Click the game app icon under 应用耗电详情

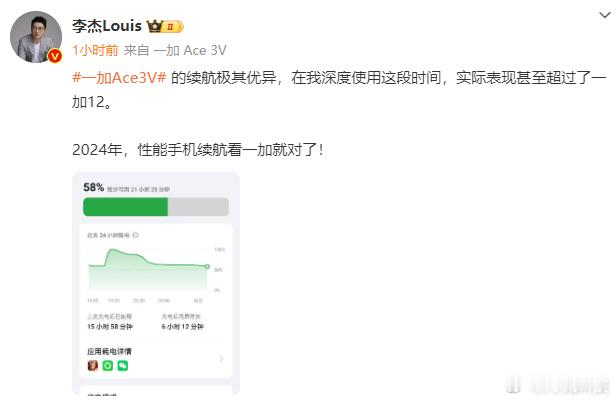(93, 366)
